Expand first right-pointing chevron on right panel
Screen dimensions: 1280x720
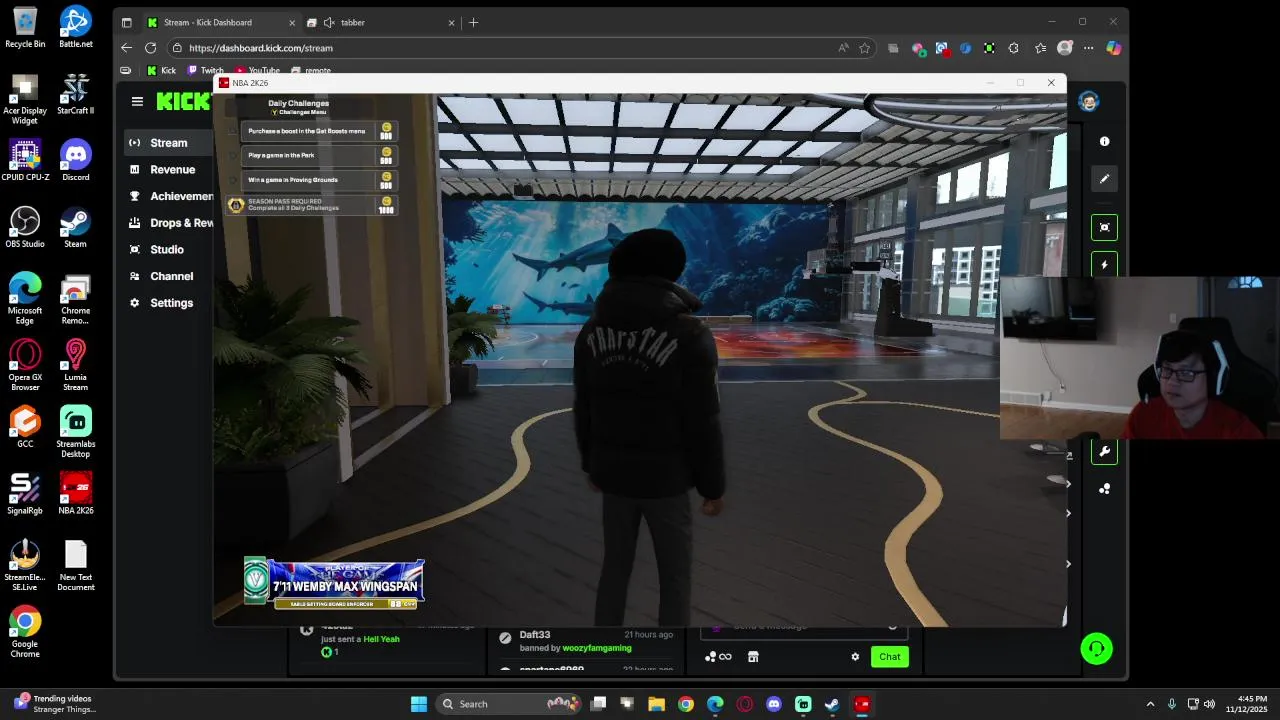(1068, 485)
